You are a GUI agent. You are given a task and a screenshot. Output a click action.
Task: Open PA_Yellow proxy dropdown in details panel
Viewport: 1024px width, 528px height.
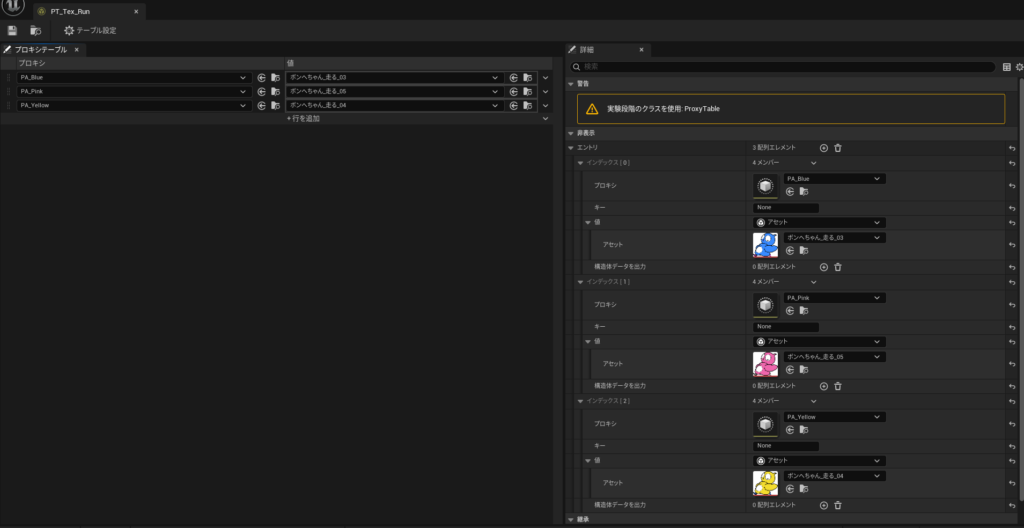click(833, 417)
